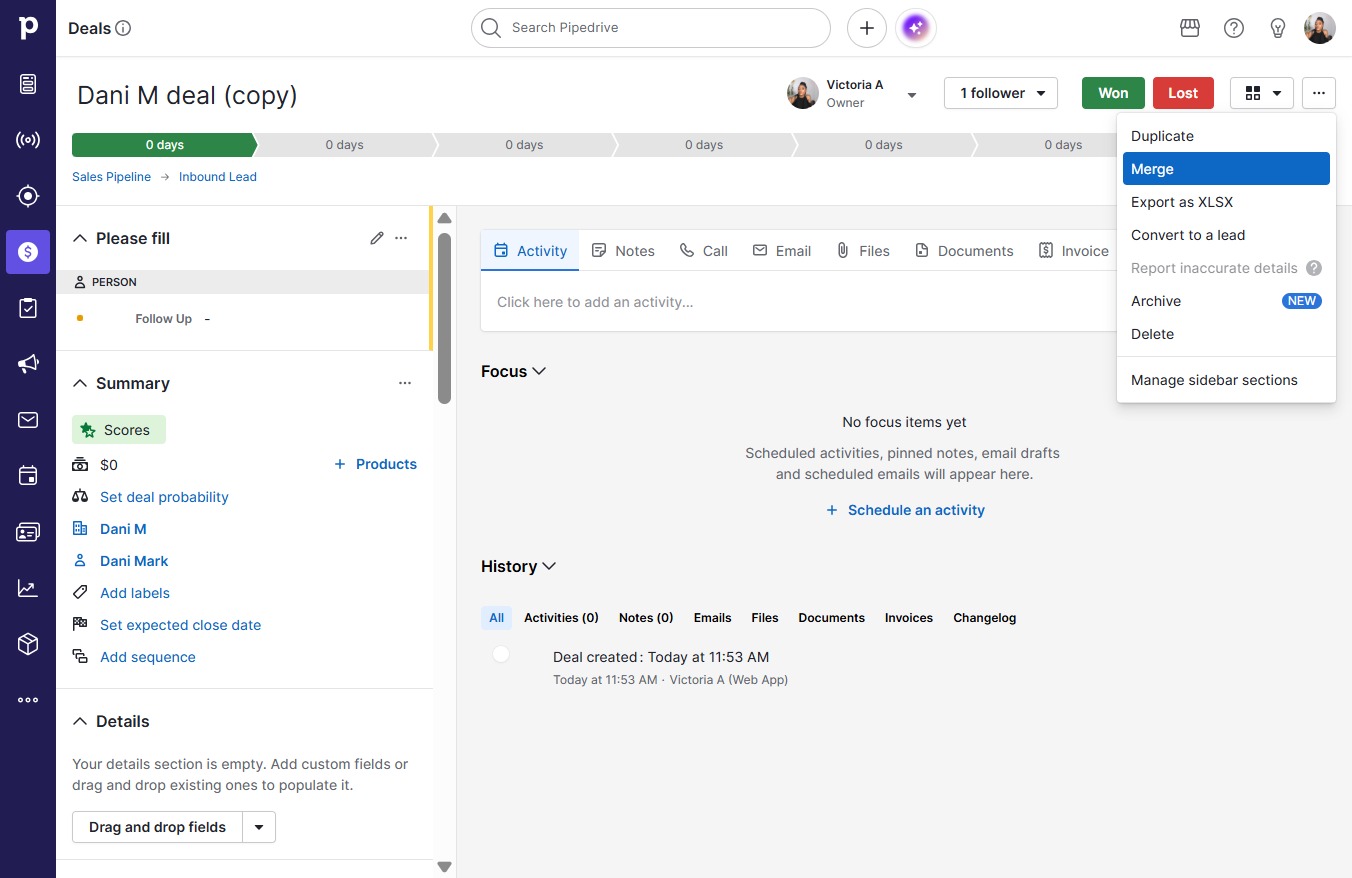Click the Search Pipedrive field
1352x878 pixels.
click(x=651, y=28)
